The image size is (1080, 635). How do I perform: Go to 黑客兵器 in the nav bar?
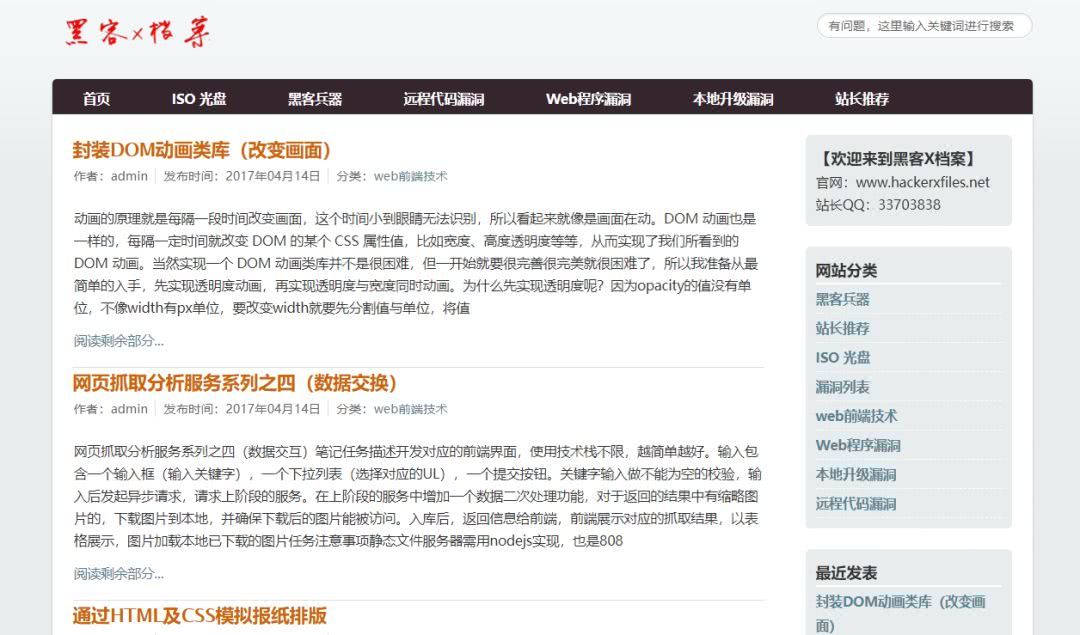point(315,98)
